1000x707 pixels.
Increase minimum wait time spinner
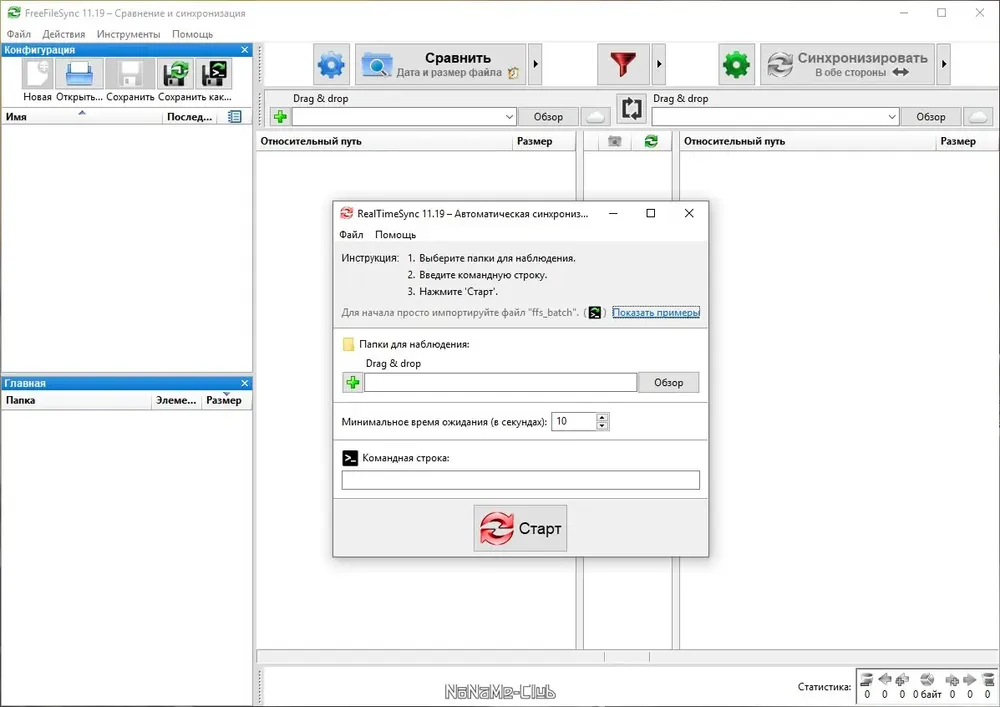coord(602,417)
